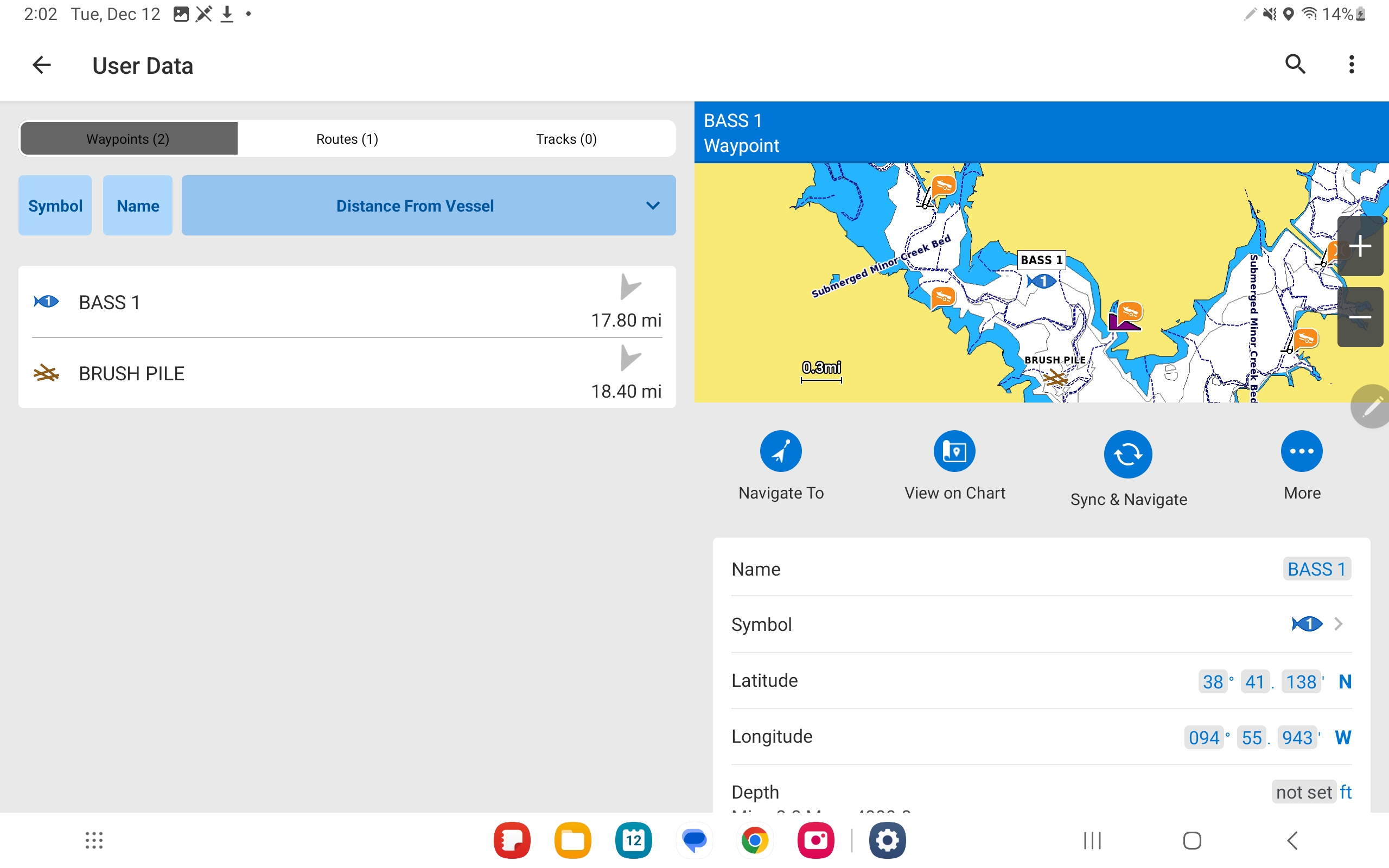The height and width of the screenshot is (868, 1389).
Task: Switch to the Routes (1) tab
Action: click(x=347, y=139)
